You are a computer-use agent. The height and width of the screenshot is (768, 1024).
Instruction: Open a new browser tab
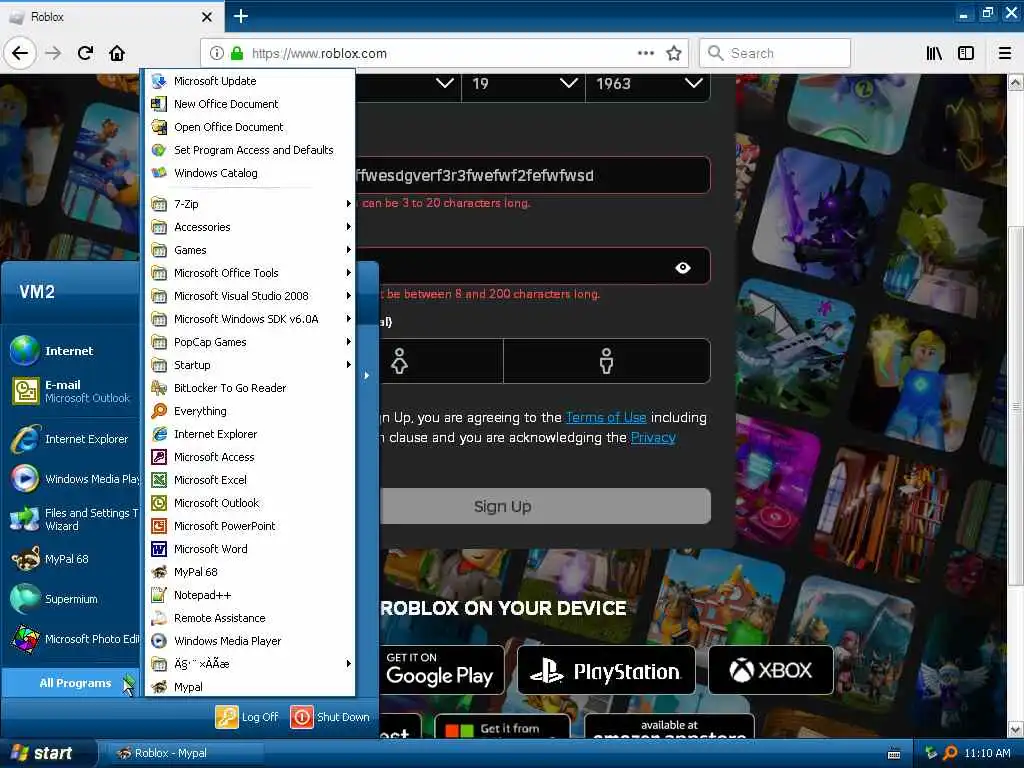click(x=241, y=16)
